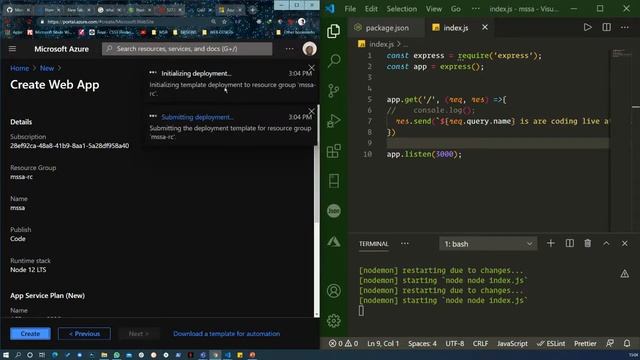This screenshot has height=360, width=640.
Task: Dismiss the Initializing deployment notification
Action: click(x=311, y=67)
